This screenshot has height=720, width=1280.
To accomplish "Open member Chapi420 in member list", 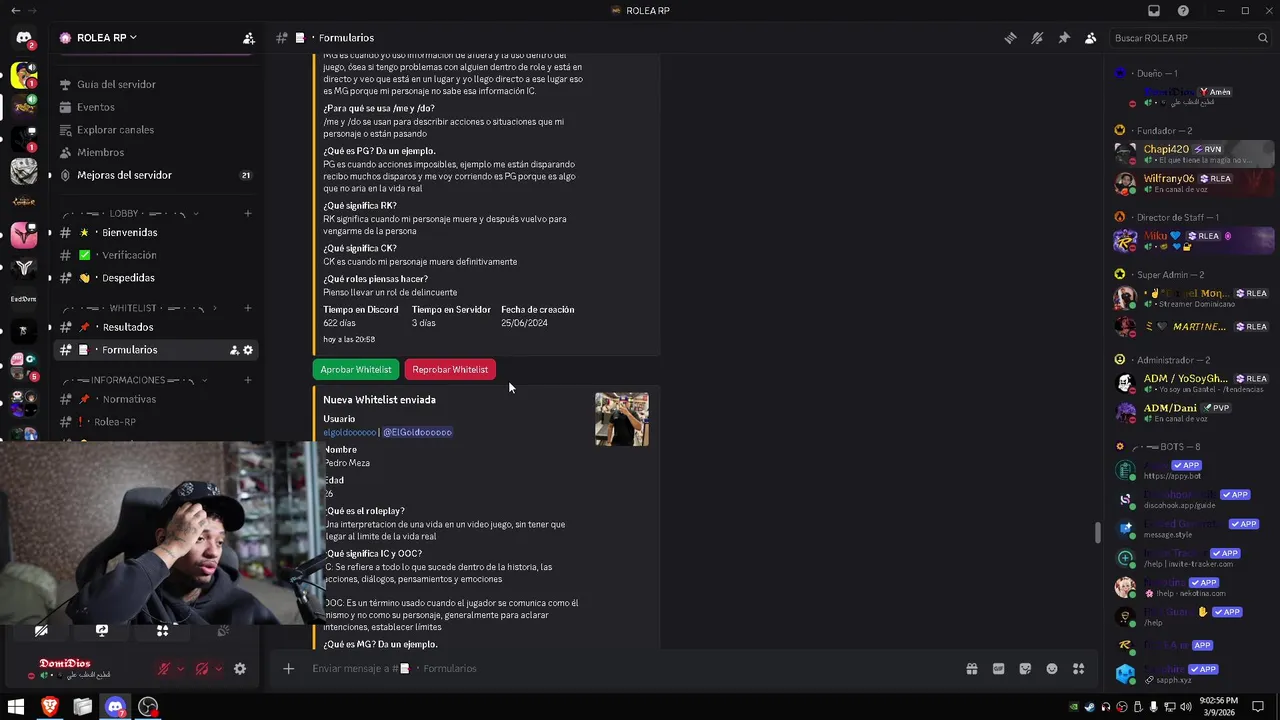I will click(1193, 153).
